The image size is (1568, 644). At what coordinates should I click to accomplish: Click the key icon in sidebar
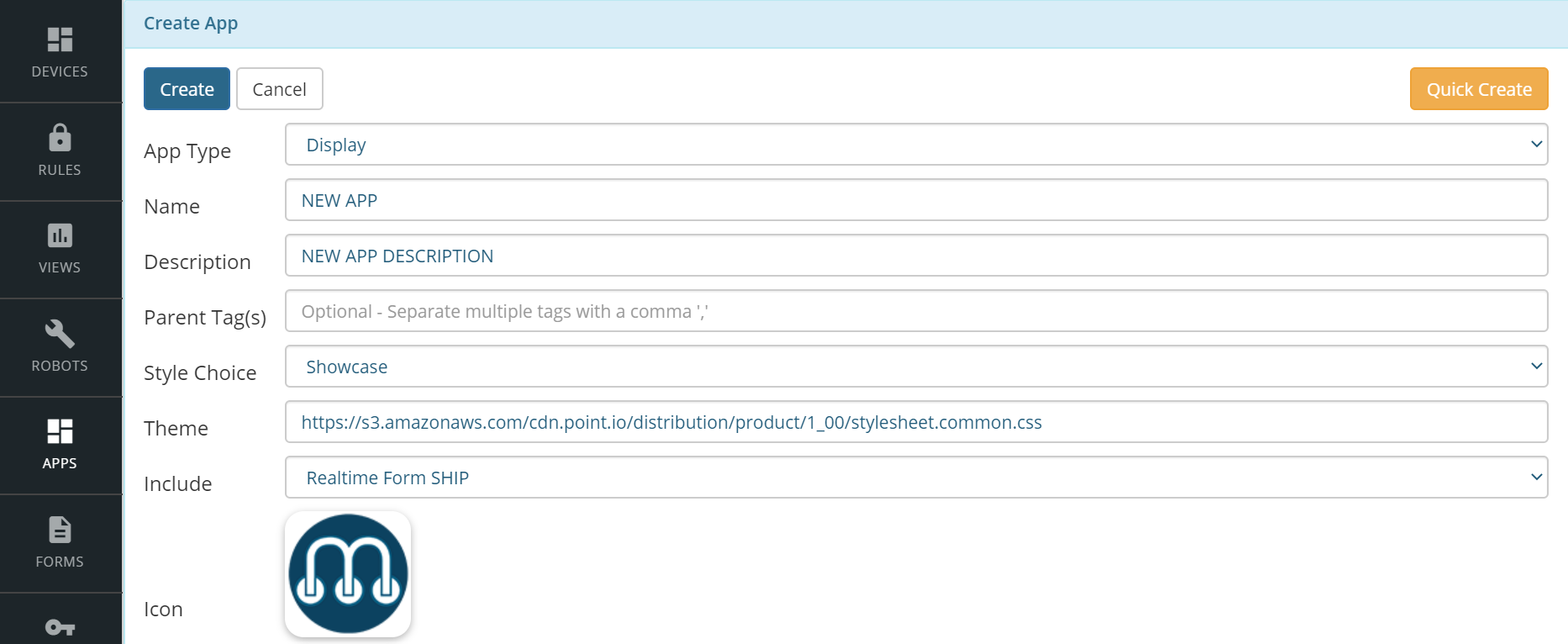point(60,627)
